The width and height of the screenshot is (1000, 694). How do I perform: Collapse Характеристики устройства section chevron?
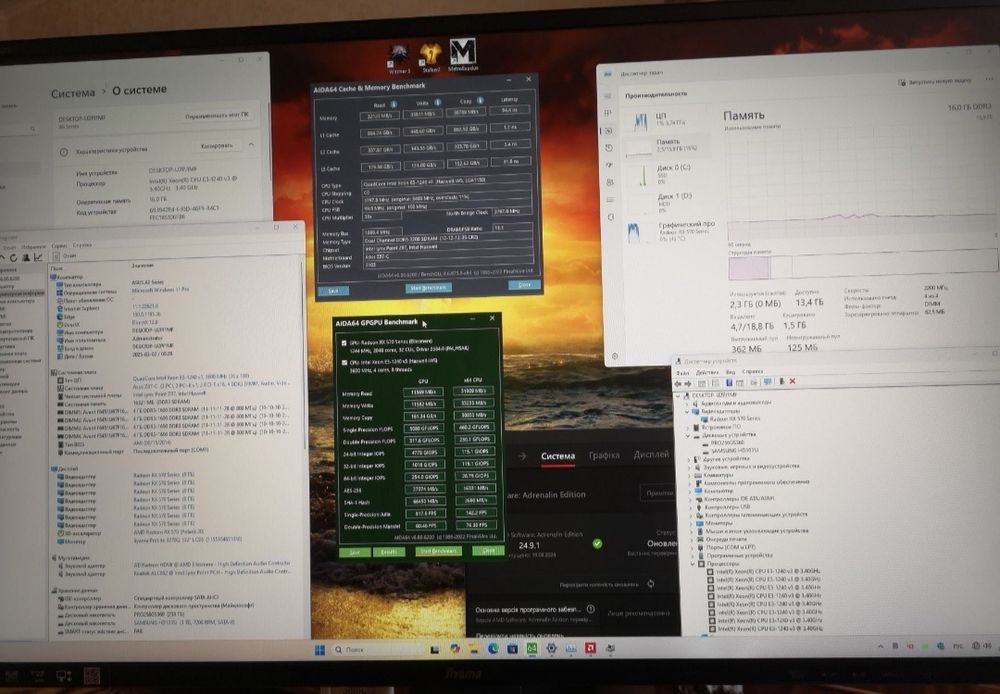pos(251,145)
